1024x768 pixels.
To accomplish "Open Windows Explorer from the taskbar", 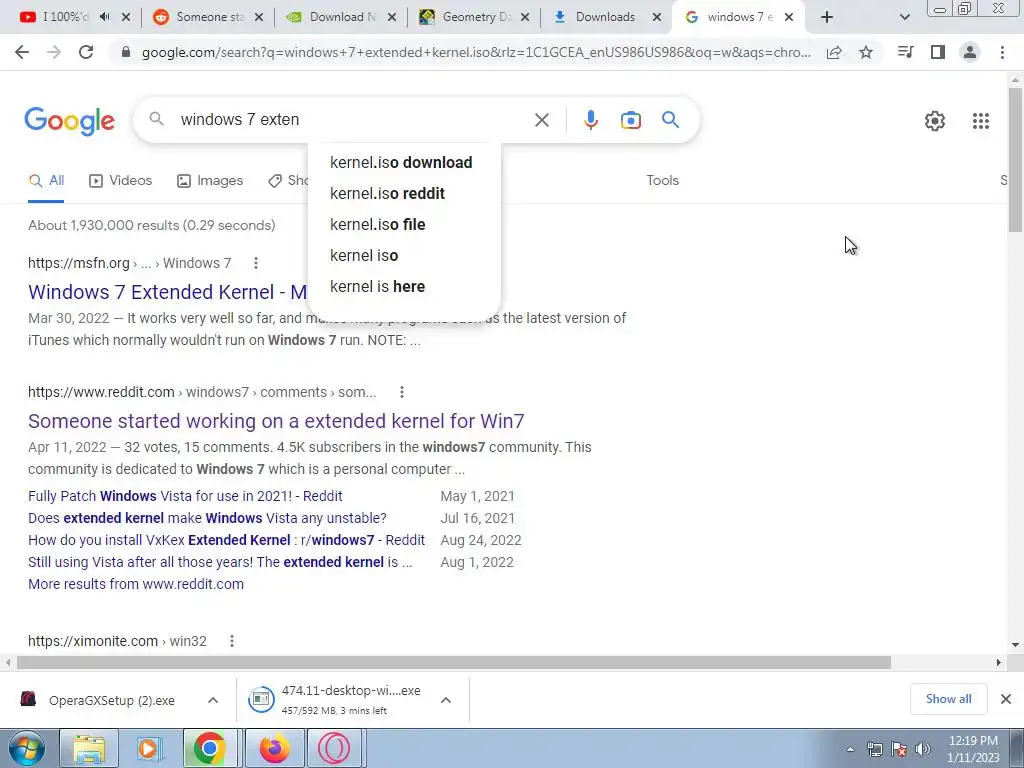I will pos(89,748).
